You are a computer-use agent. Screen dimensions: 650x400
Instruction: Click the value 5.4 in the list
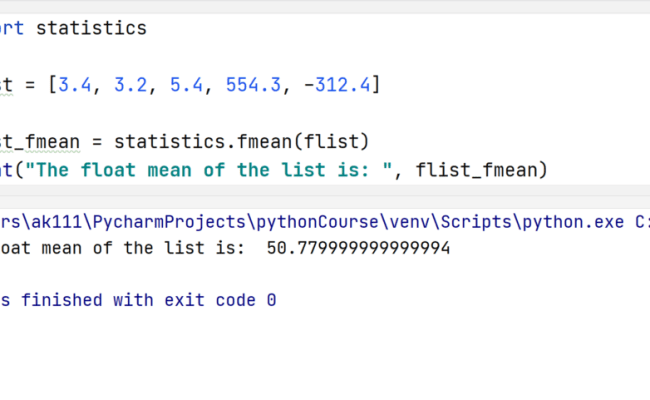tap(186, 85)
